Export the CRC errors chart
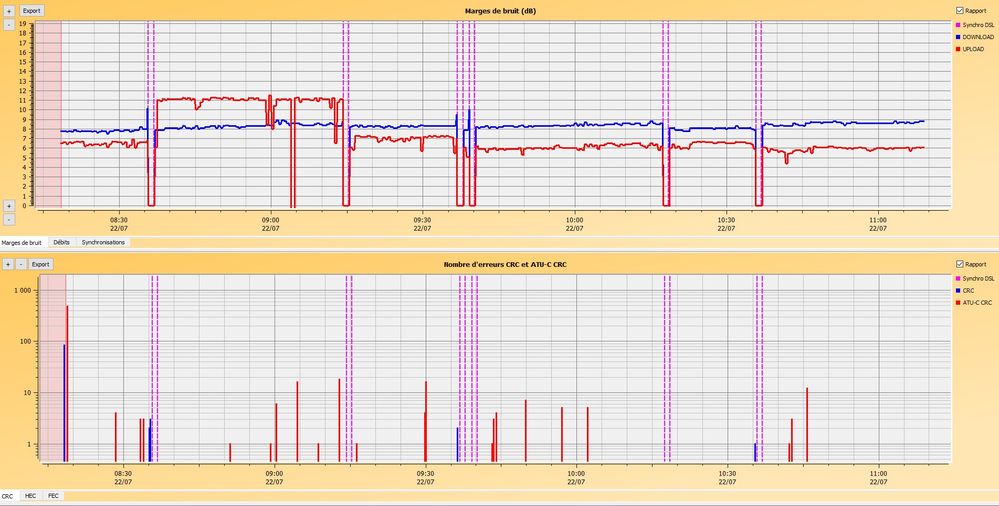Image resolution: width=999 pixels, height=506 pixels. point(40,264)
